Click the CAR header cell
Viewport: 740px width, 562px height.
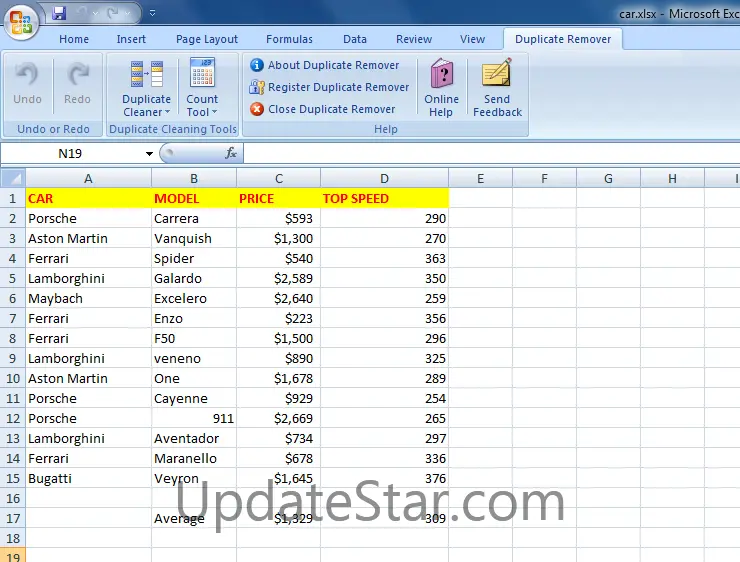tap(88, 198)
